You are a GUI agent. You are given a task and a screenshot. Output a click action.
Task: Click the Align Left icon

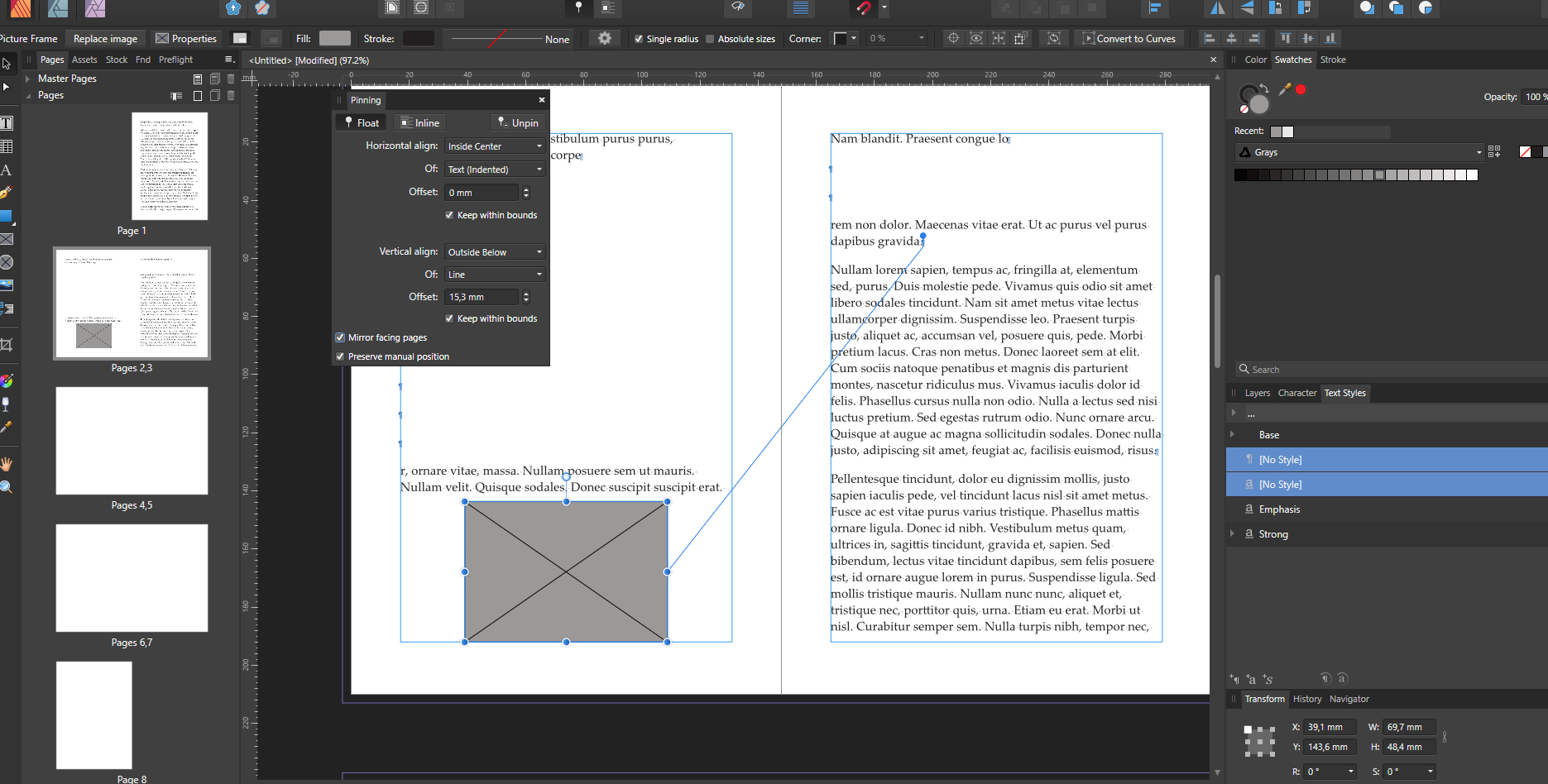[1210, 38]
